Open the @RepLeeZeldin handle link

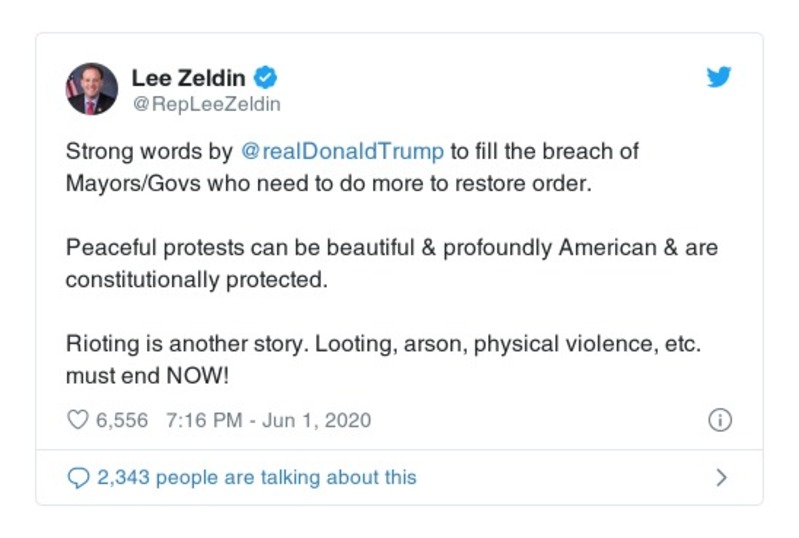coord(206,104)
